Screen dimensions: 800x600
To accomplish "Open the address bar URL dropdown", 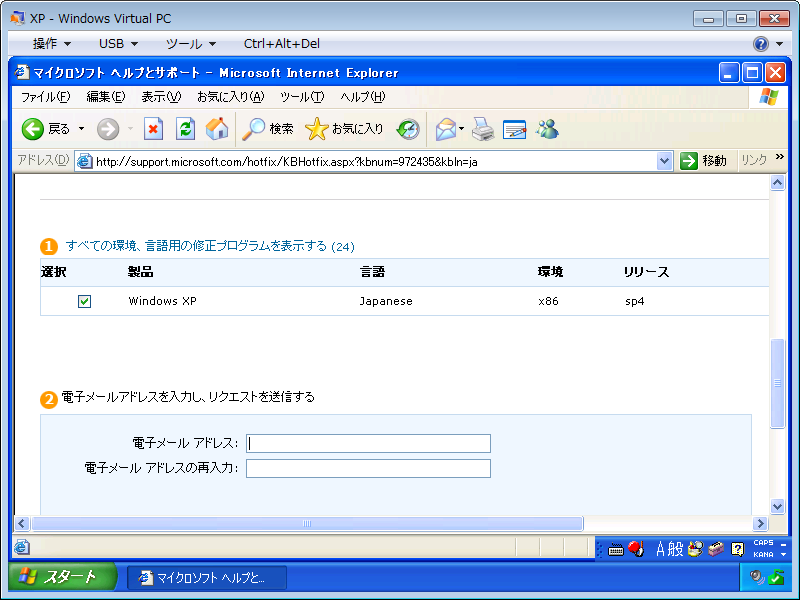I will tap(664, 161).
